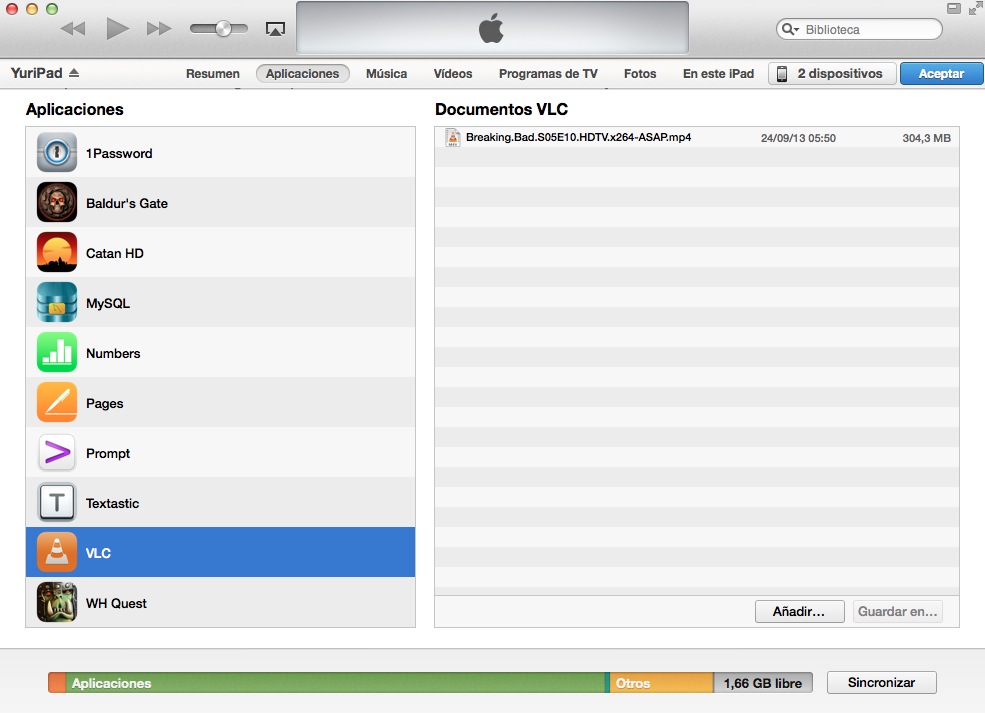The image size is (985, 713).
Task: Click the Biblioteca search field
Action: tap(859, 30)
